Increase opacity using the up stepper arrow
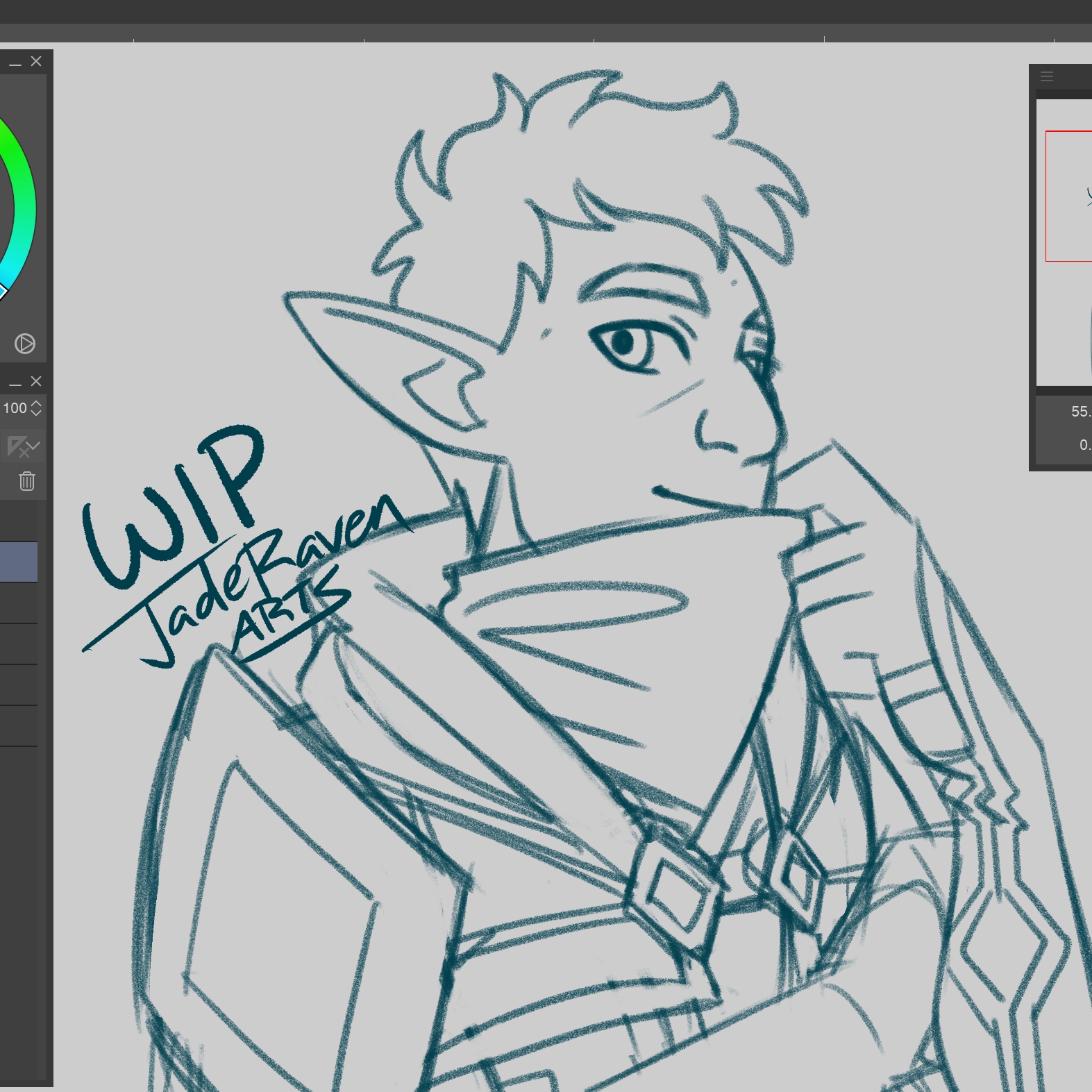 point(36,403)
